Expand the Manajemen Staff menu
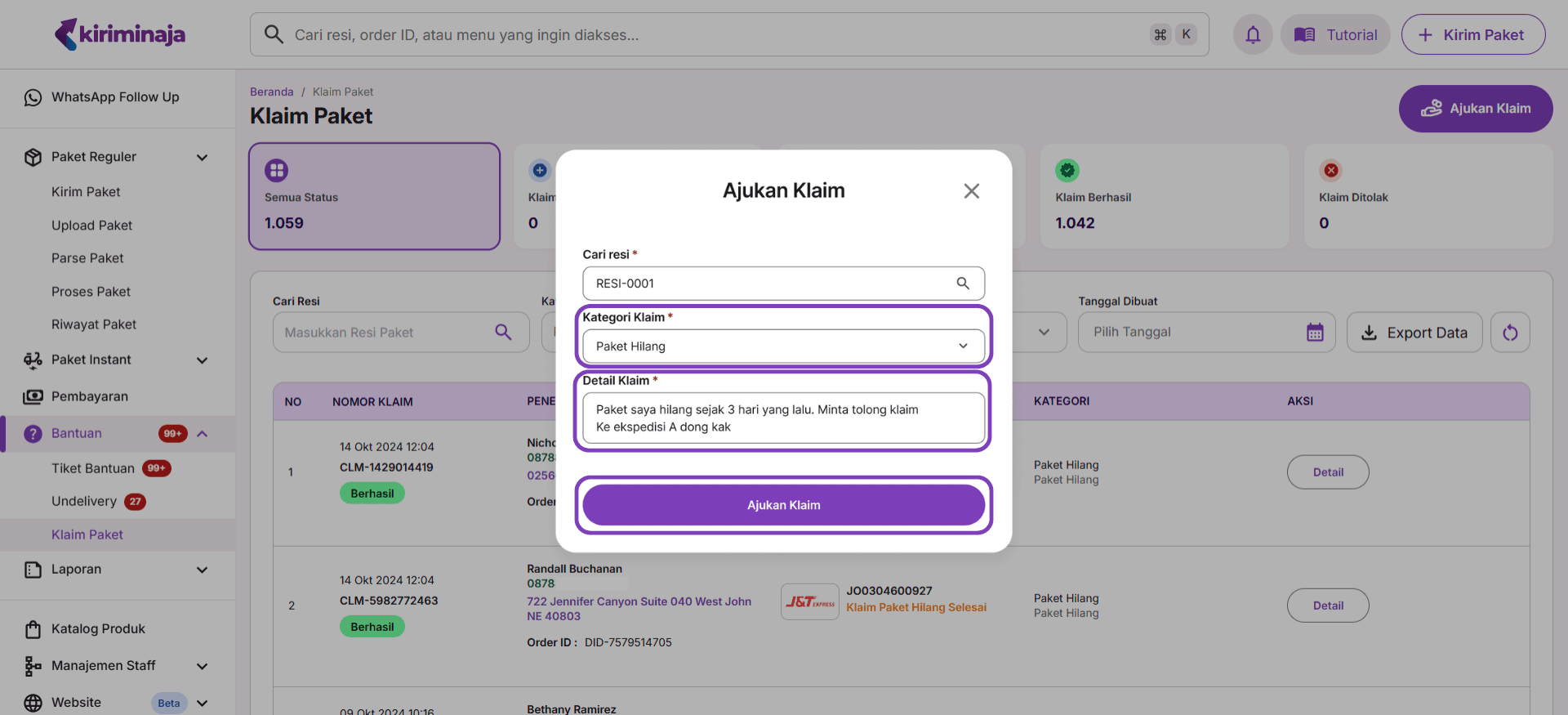Image resolution: width=1568 pixels, height=715 pixels. pos(202,666)
